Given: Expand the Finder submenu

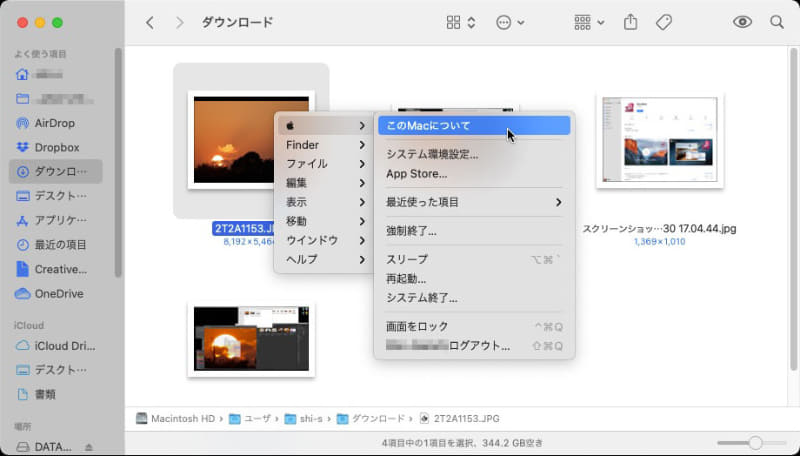Looking at the screenshot, I should pos(326,145).
